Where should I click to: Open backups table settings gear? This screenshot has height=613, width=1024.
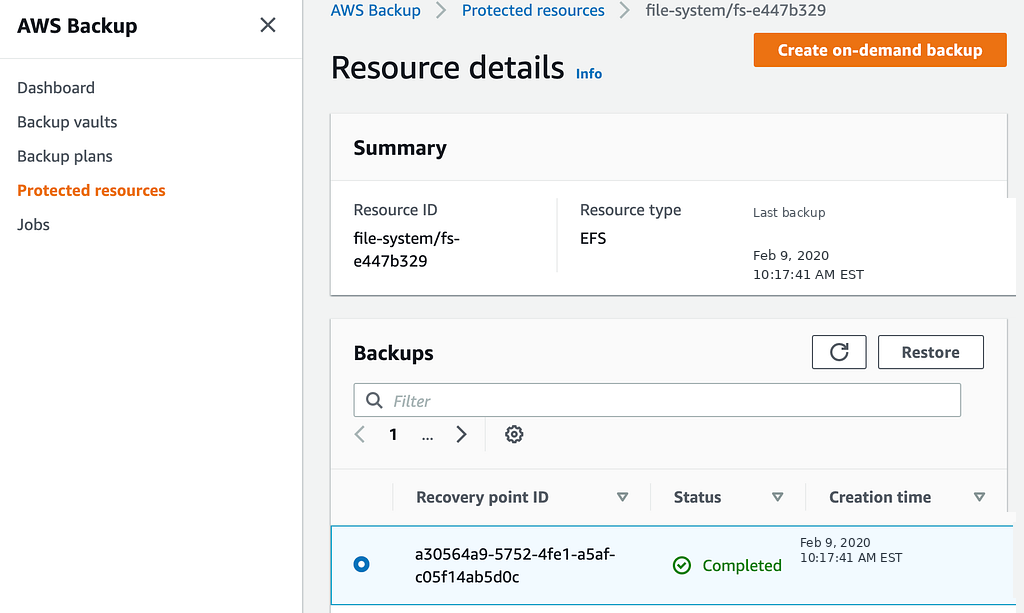(514, 434)
